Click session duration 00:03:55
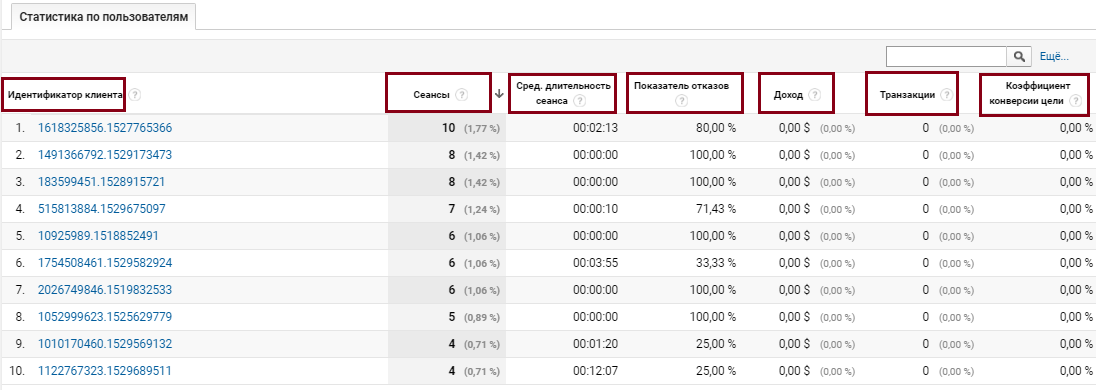This screenshot has height=390, width=1096. click(x=595, y=263)
